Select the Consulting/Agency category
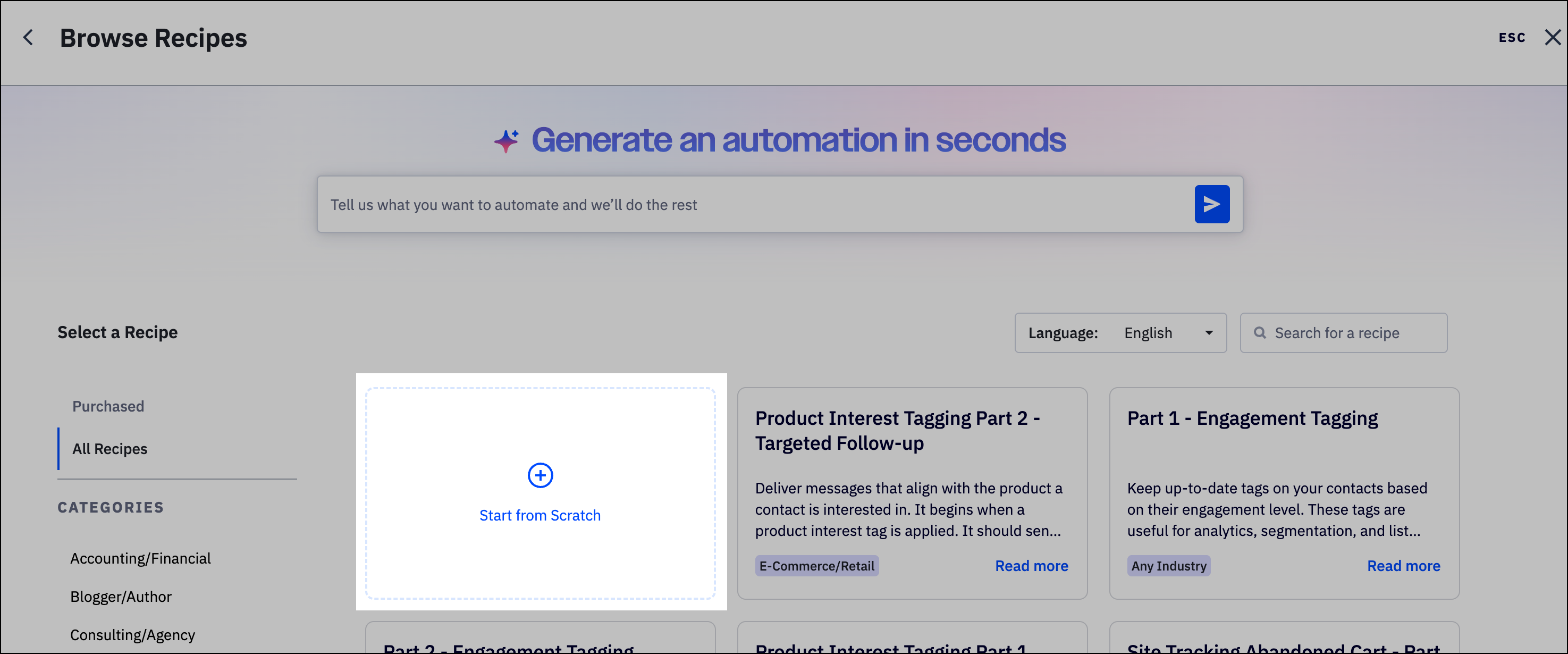1568x654 pixels. pyautogui.click(x=133, y=634)
